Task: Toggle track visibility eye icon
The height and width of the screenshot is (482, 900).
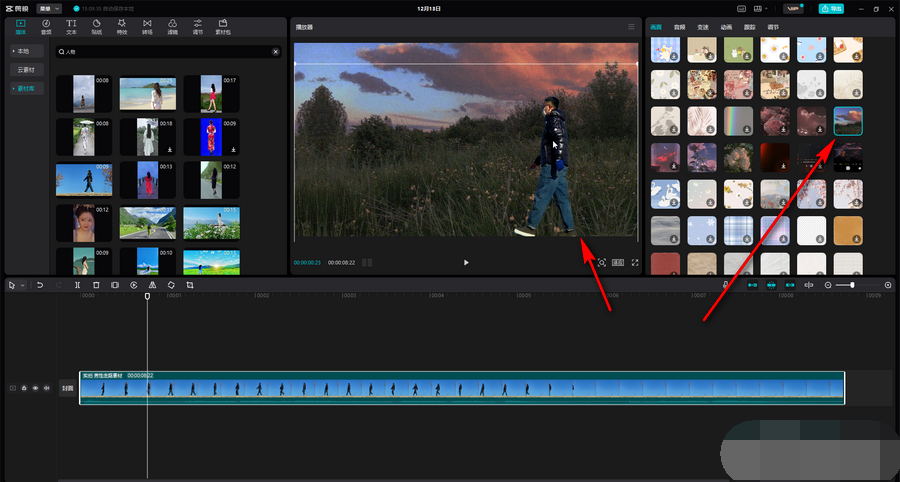Action: click(35, 388)
